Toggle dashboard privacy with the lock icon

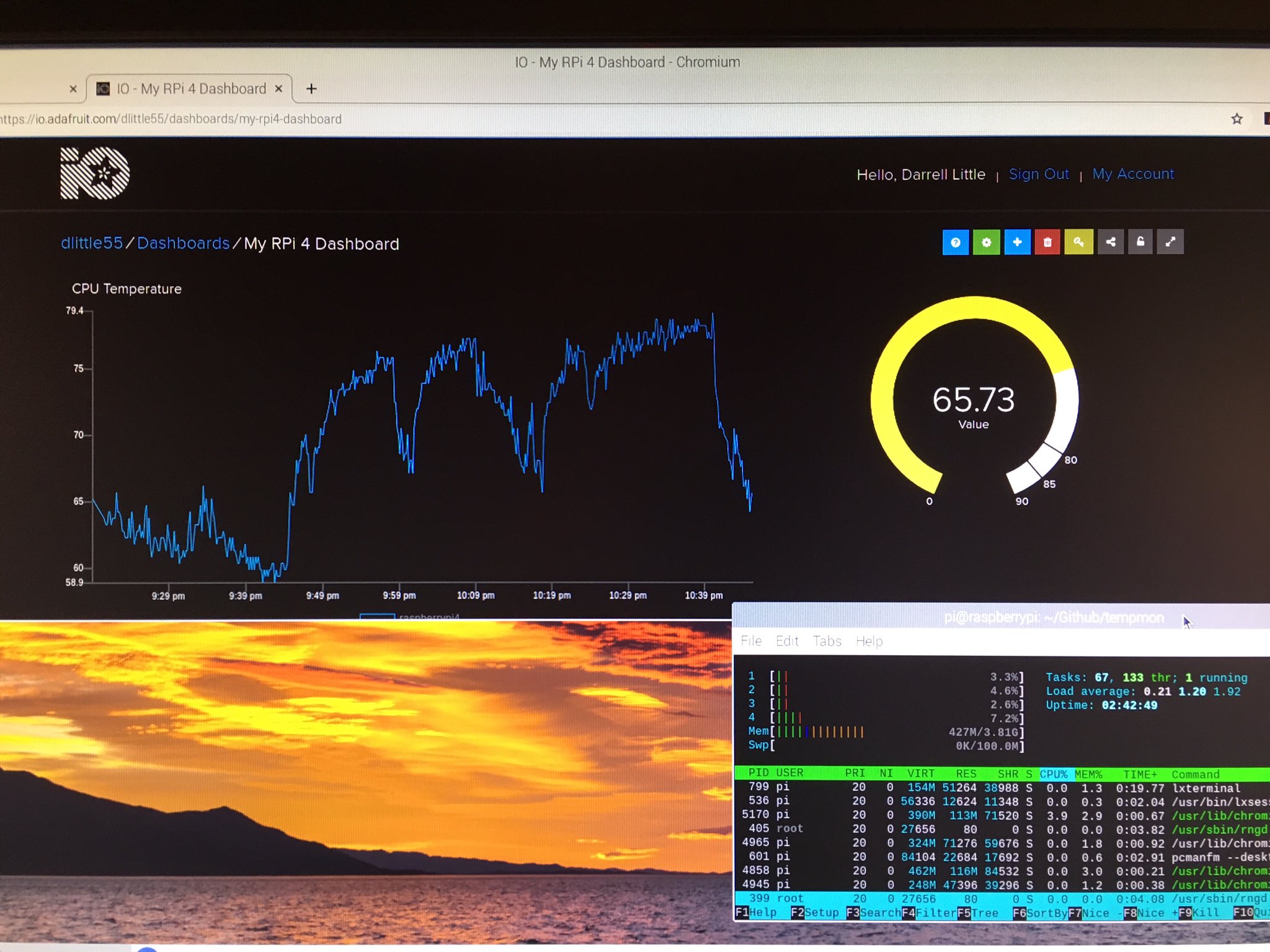(1140, 242)
